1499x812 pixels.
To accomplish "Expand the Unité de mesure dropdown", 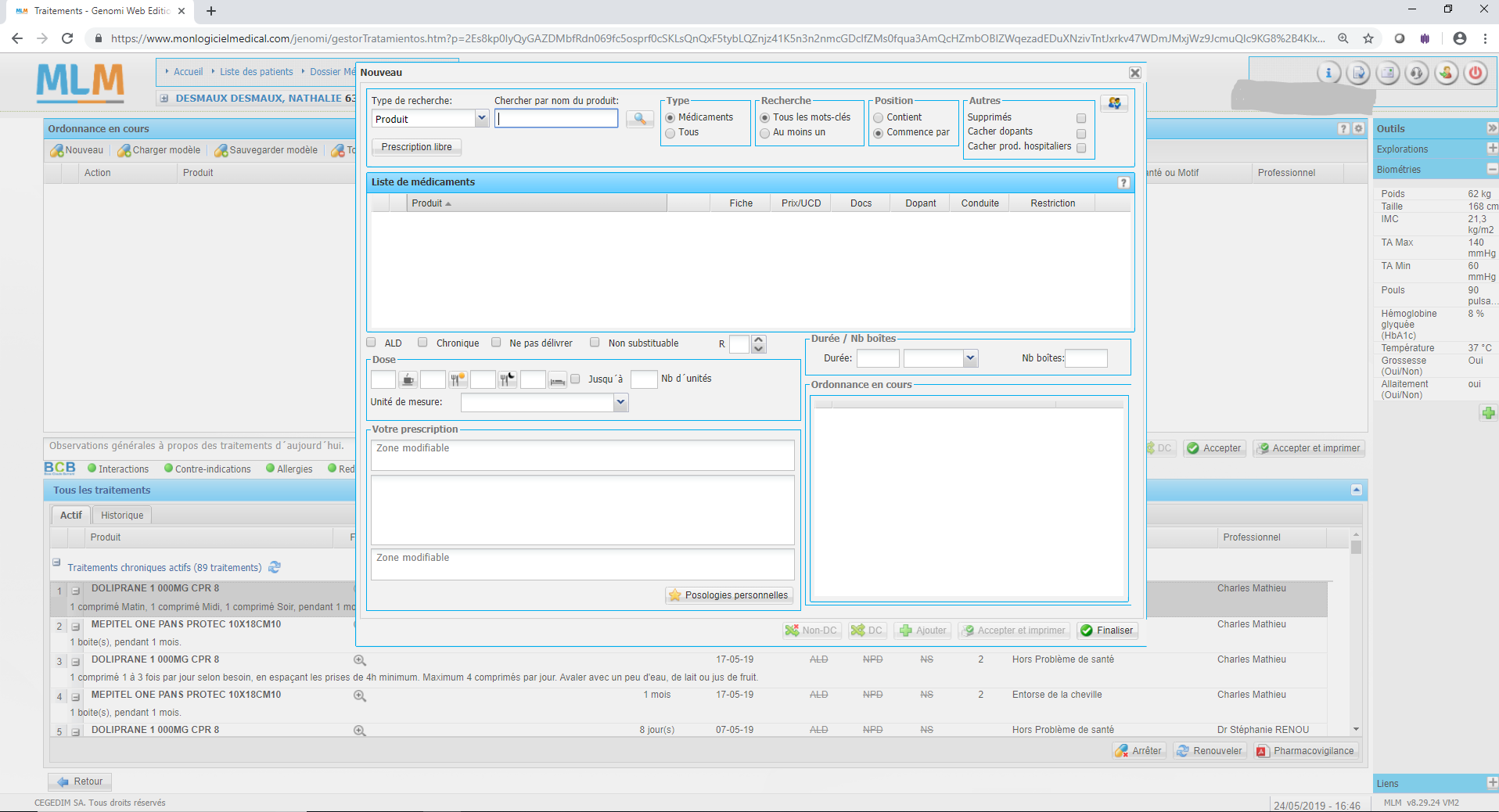I will tap(620, 402).
